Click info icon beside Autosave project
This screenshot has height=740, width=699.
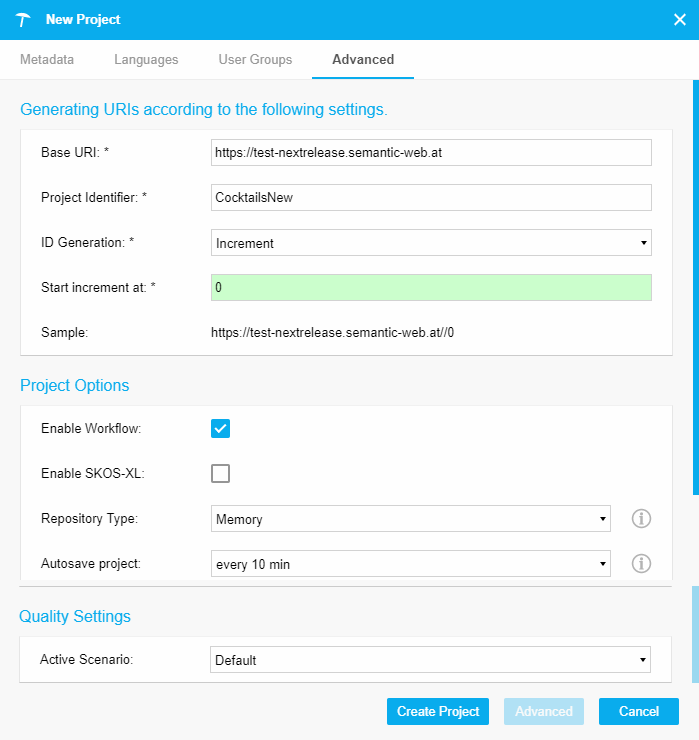(641, 564)
